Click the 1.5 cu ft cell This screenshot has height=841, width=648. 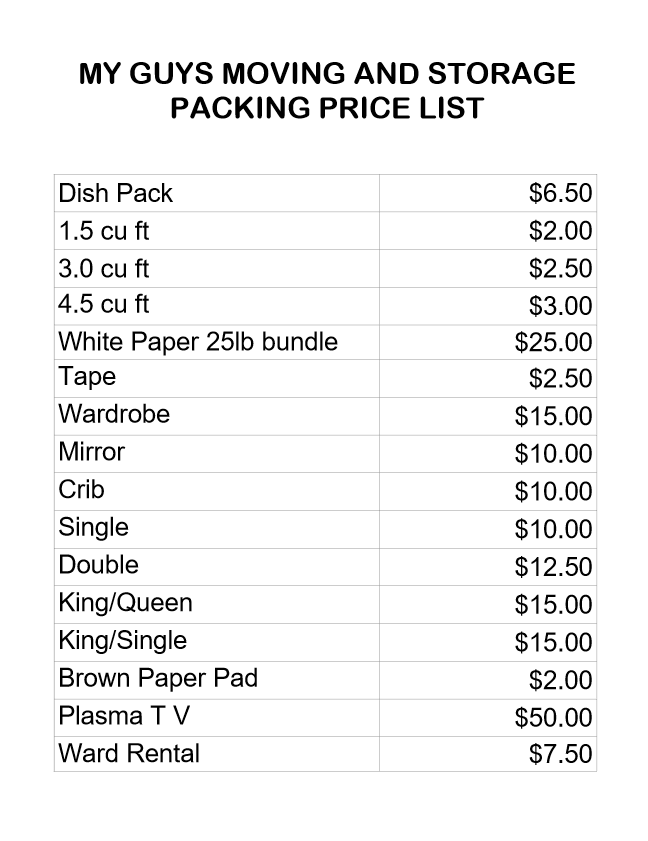(217, 231)
